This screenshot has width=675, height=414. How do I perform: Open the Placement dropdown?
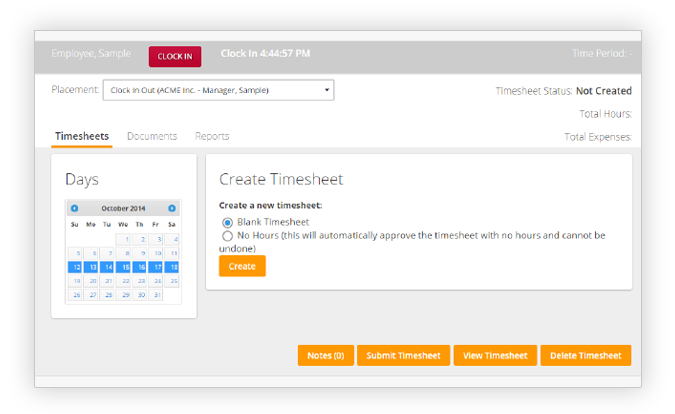[218, 90]
